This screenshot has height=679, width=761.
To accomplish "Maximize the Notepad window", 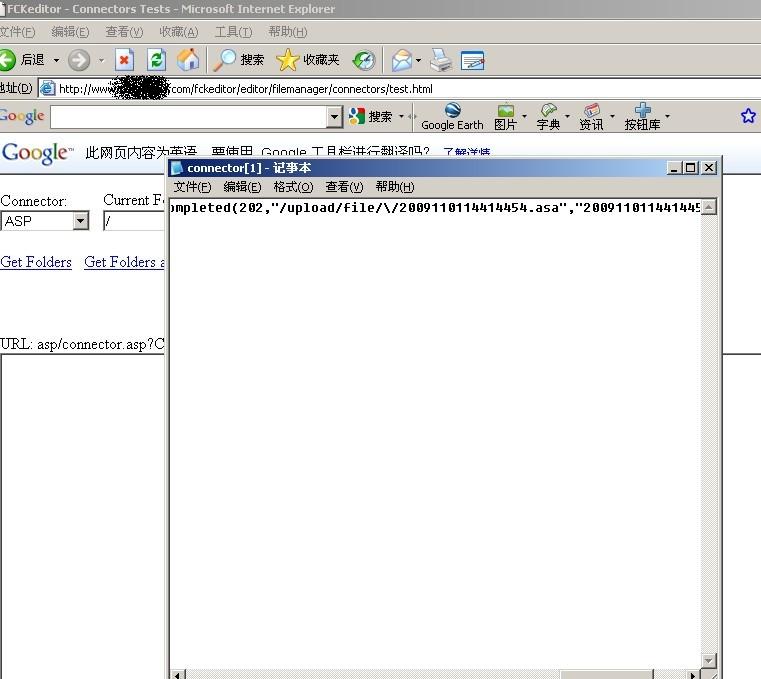I will [691, 168].
